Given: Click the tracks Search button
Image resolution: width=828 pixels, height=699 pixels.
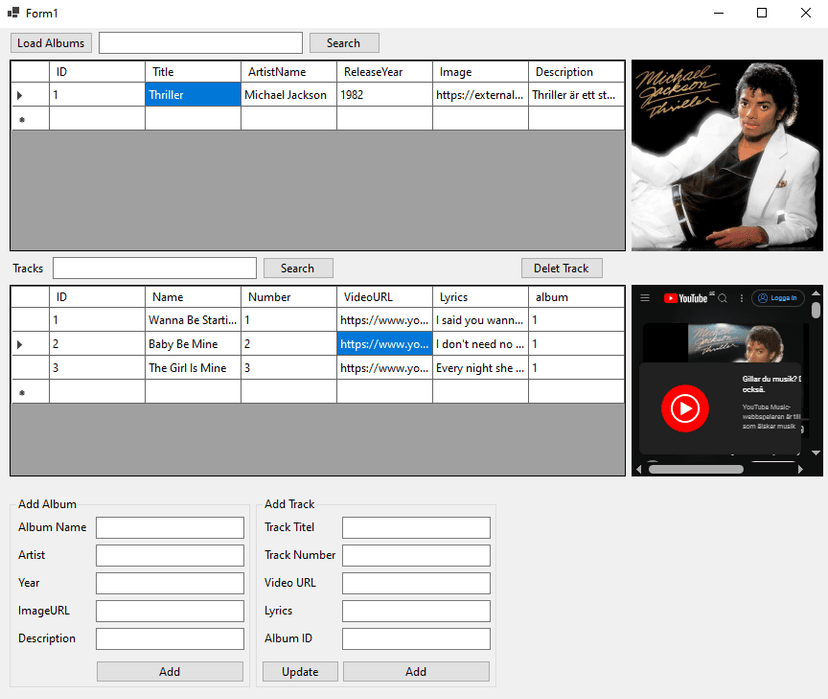Looking at the screenshot, I should click(298, 268).
